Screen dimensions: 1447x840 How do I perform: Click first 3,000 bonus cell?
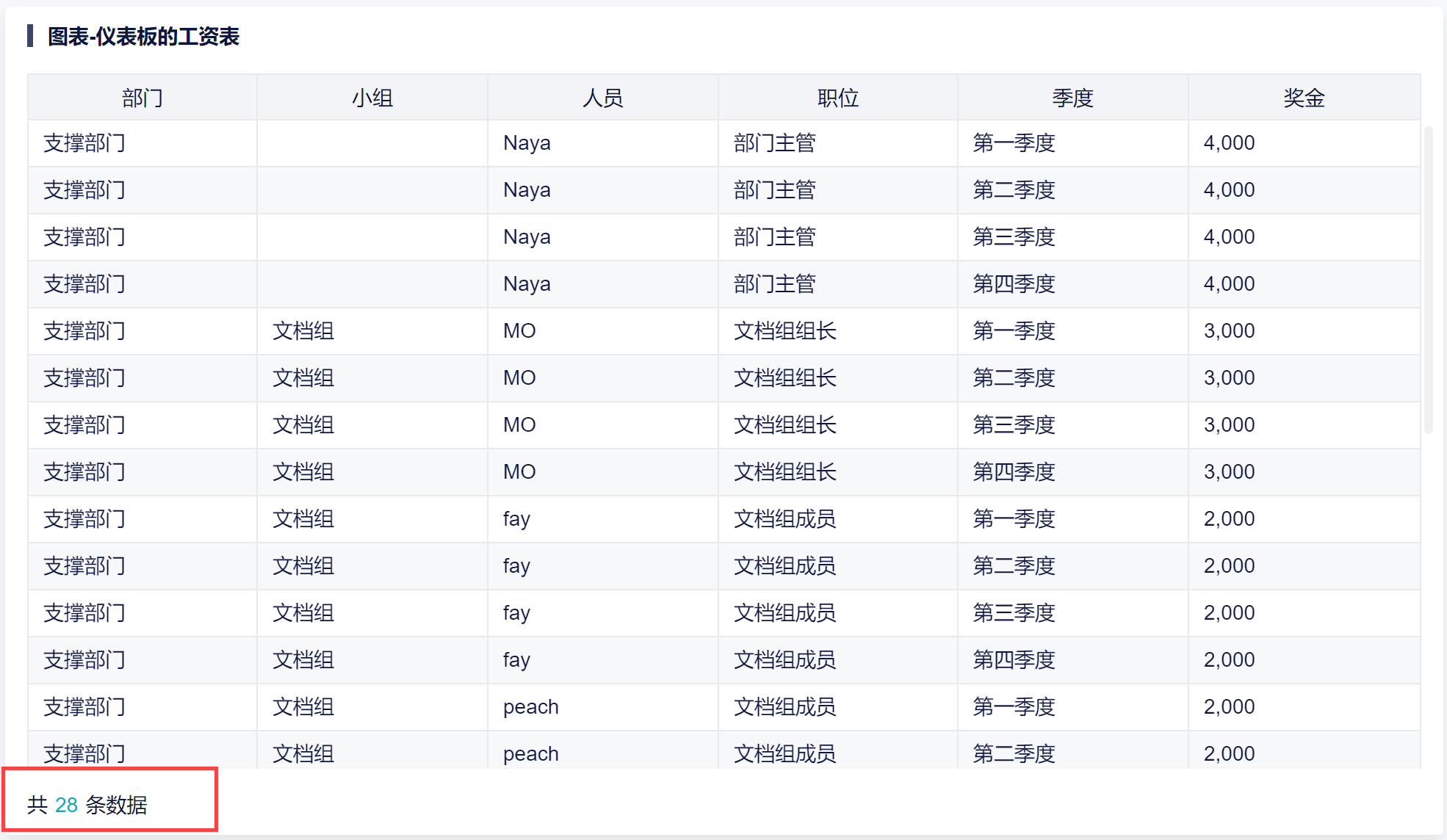1229,331
